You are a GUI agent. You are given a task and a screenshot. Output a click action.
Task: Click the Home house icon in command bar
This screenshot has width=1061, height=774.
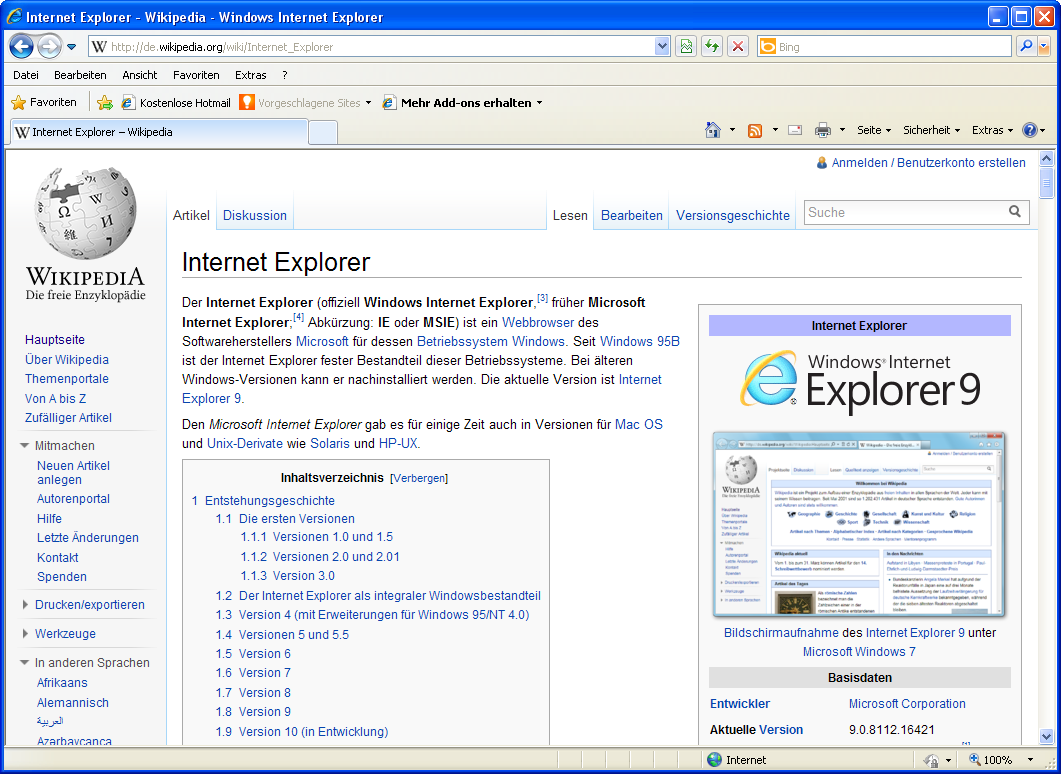tap(713, 130)
